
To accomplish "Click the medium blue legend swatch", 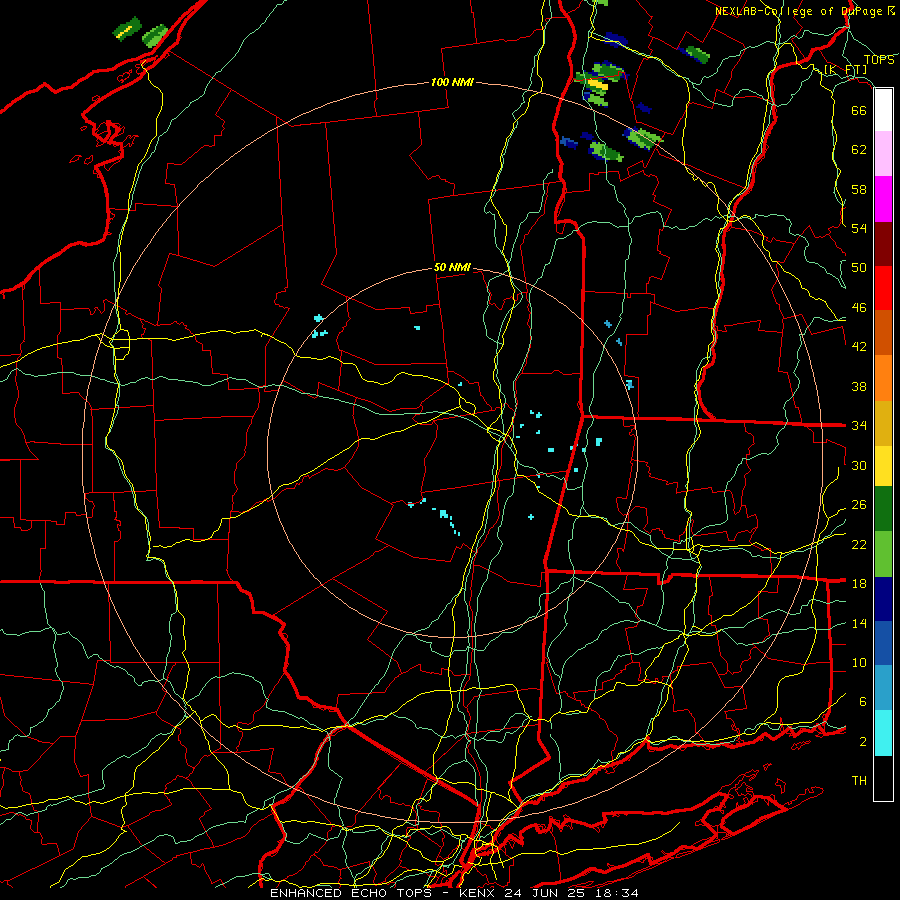I will 883,643.
